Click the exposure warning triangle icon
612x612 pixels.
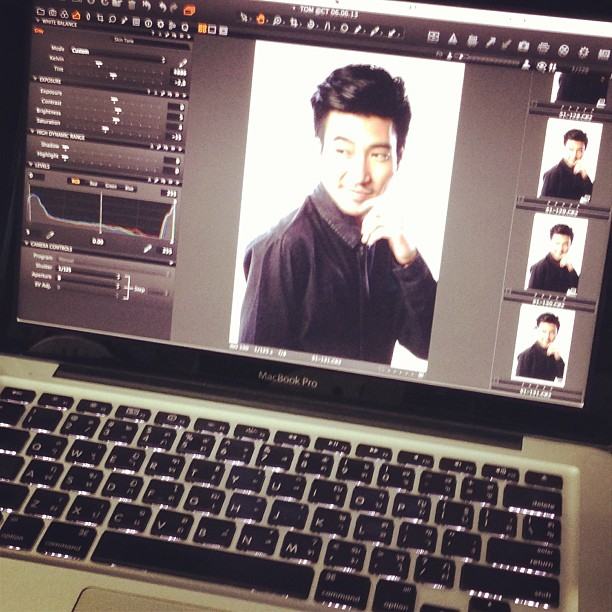point(452,39)
